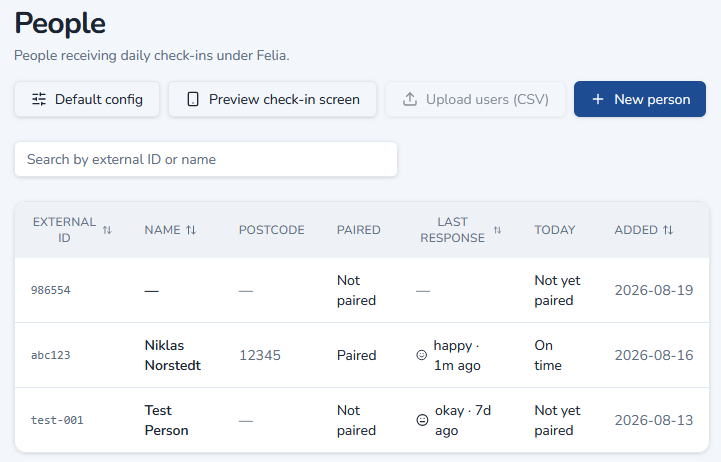Click 'happy · 1m ago' response text

pyautogui.click(x=457, y=355)
